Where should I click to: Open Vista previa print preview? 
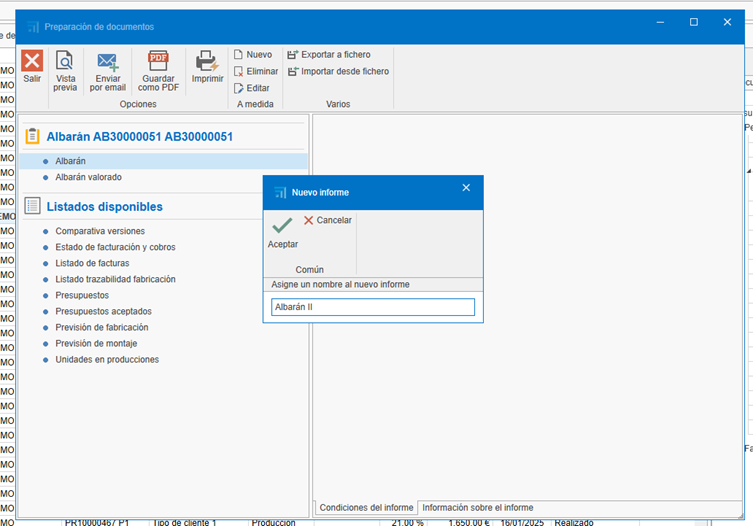click(65, 71)
